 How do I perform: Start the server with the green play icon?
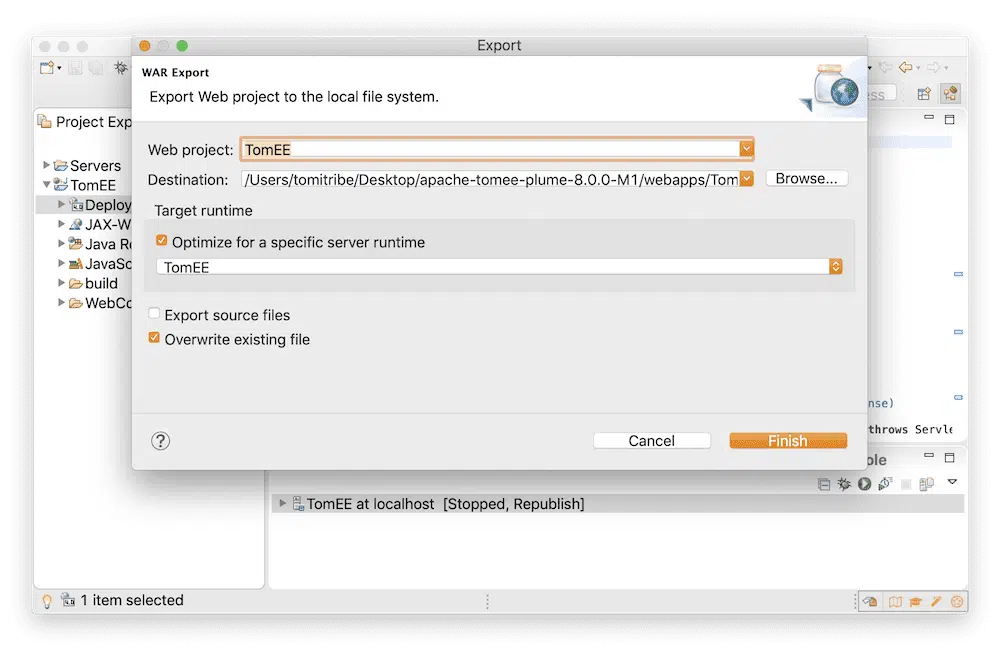[x=864, y=484]
